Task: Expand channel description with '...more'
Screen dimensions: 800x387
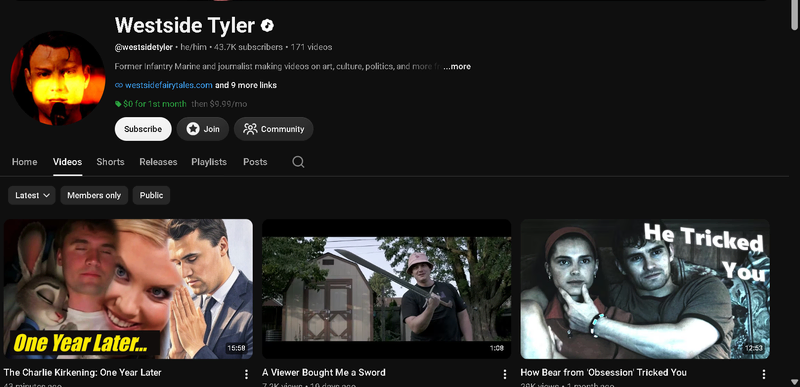Action: coord(457,66)
